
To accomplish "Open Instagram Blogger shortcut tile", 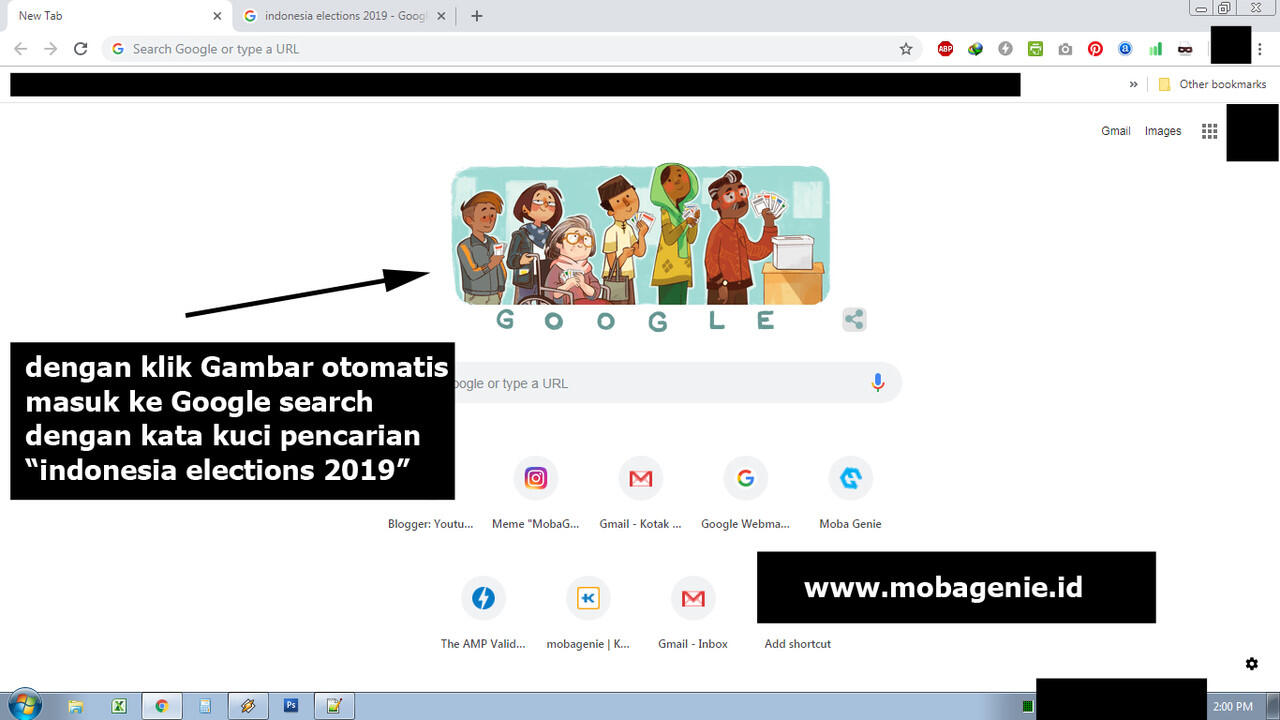I will point(536,478).
